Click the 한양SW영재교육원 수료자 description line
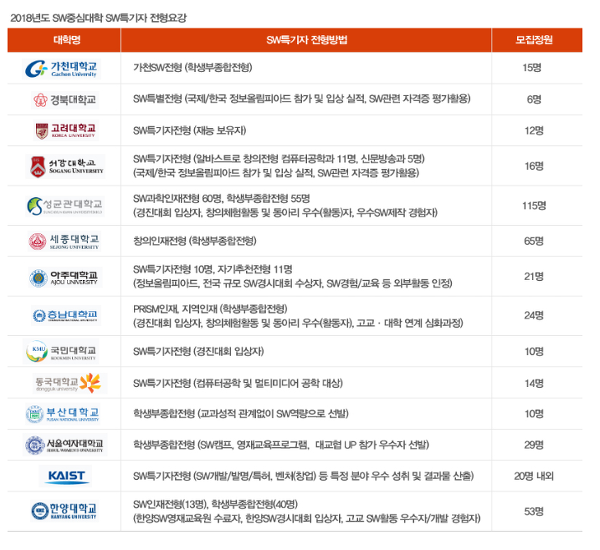The image size is (600, 550). pos(307,519)
